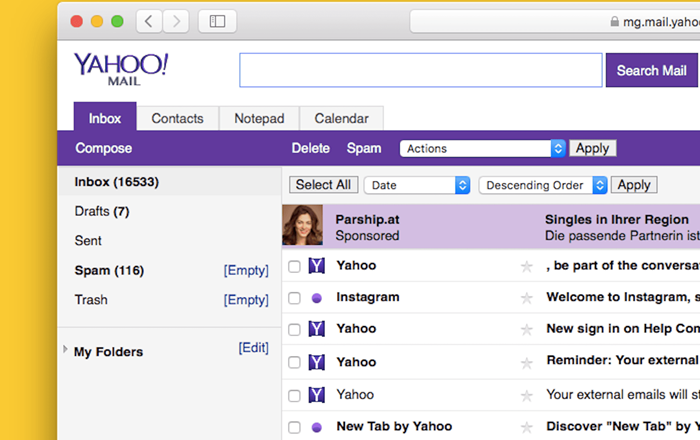Click the Parship.at sponsored ad photo

(302, 225)
